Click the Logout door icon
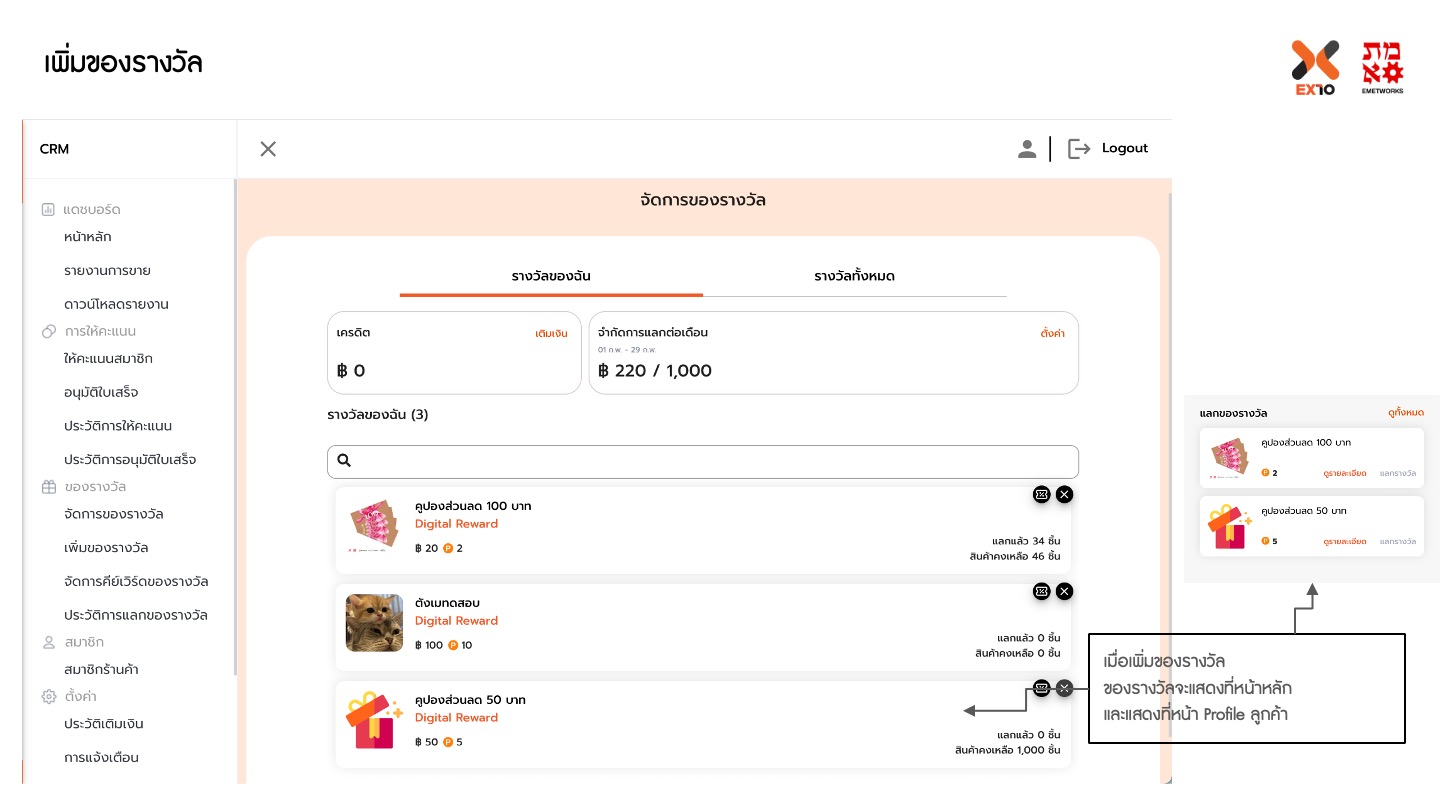Screen dimensions: 1440x810 (1079, 149)
